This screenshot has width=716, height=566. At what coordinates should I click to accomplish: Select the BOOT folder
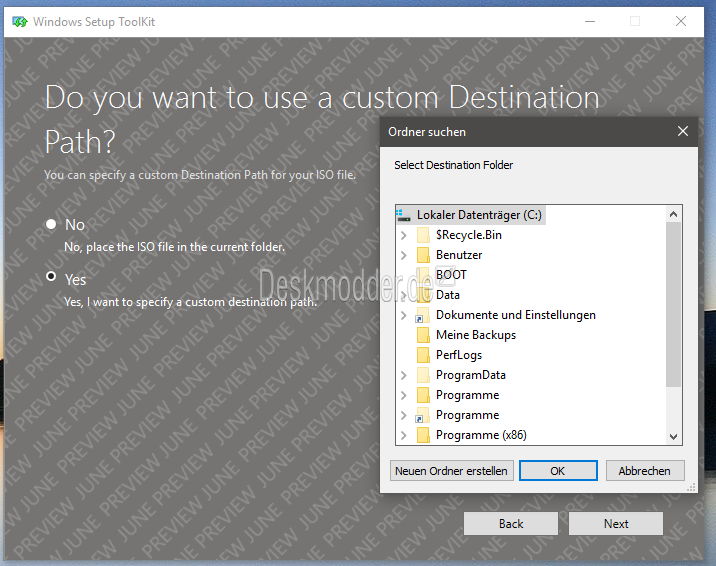click(x=451, y=275)
